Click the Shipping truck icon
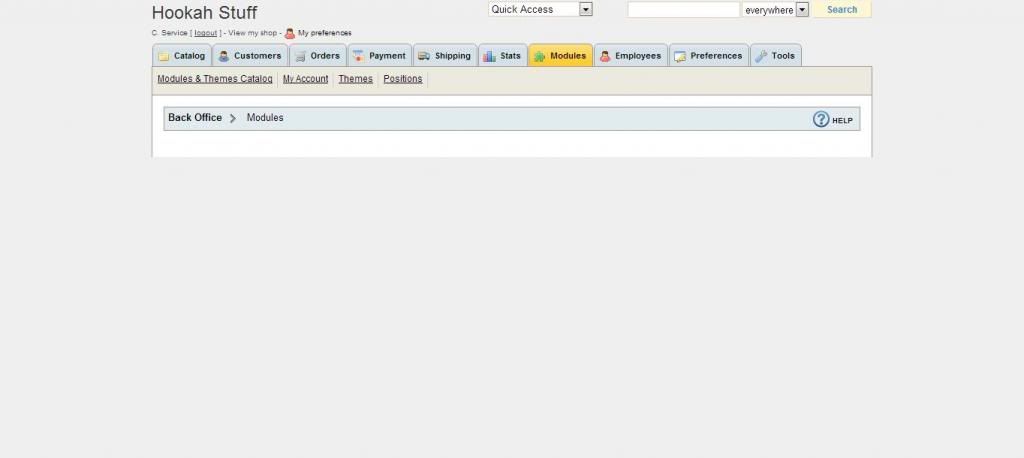1024x458 pixels. point(424,57)
